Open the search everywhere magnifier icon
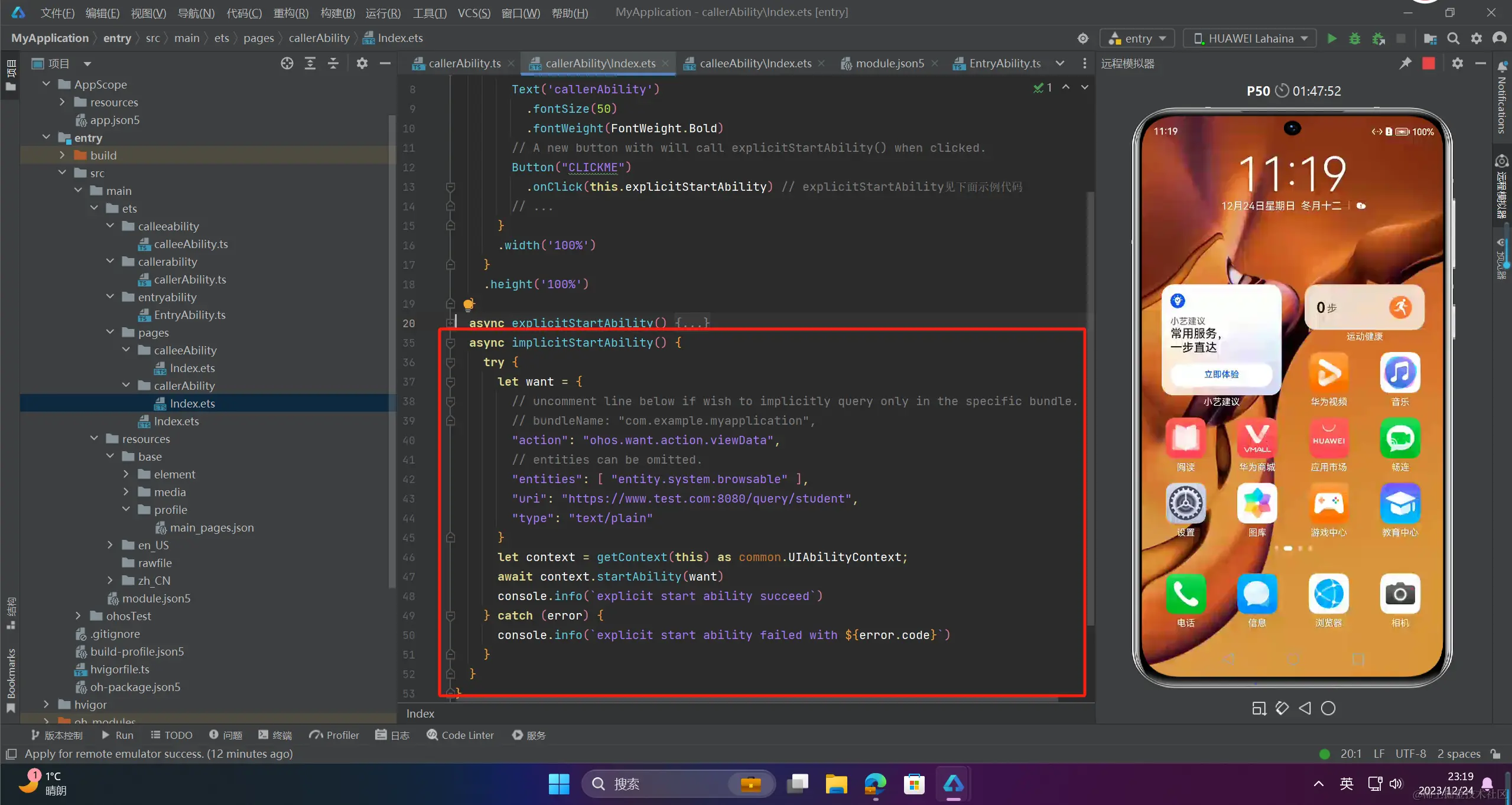Viewport: 1512px width, 805px height. click(x=1453, y=38)
